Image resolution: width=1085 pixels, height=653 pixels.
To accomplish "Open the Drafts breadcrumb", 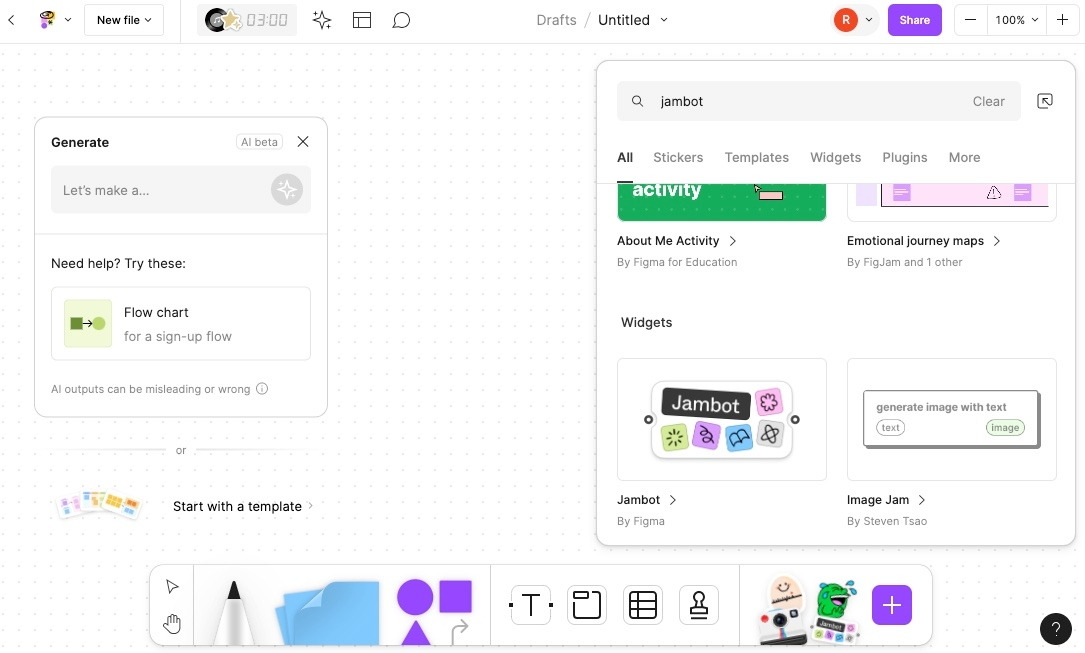I will (x=556, y=20).
